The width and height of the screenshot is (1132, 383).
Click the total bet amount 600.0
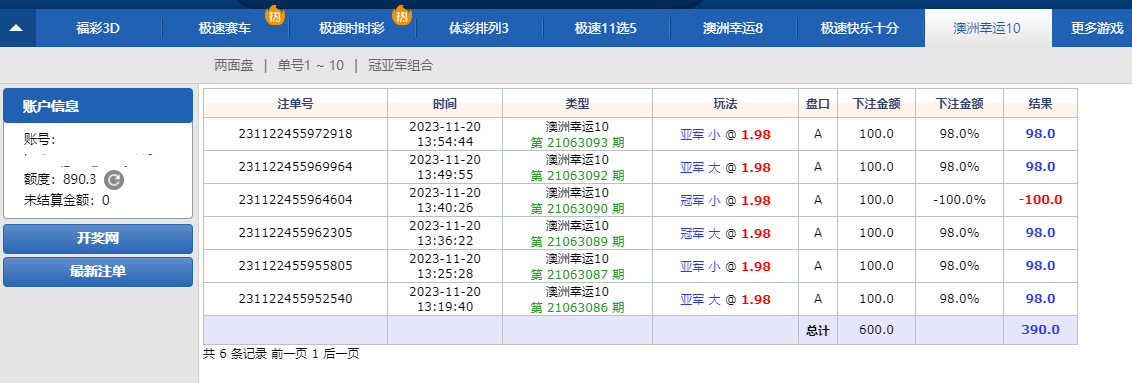[x=876, y=330]
